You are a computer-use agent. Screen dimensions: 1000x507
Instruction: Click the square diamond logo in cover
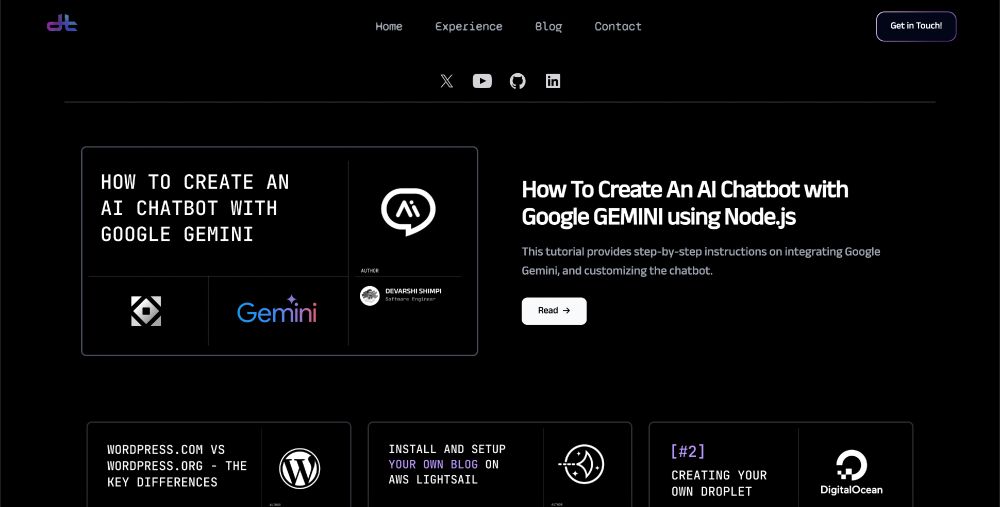(x=146, y=311)
